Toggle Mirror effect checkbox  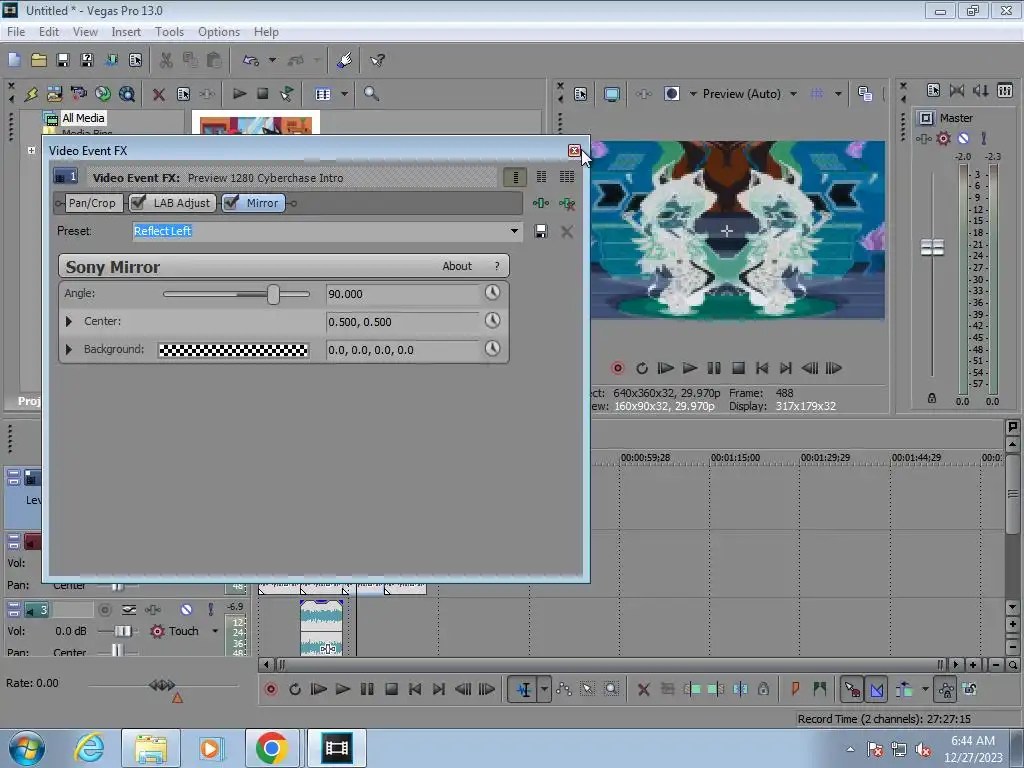coord(231,203)
